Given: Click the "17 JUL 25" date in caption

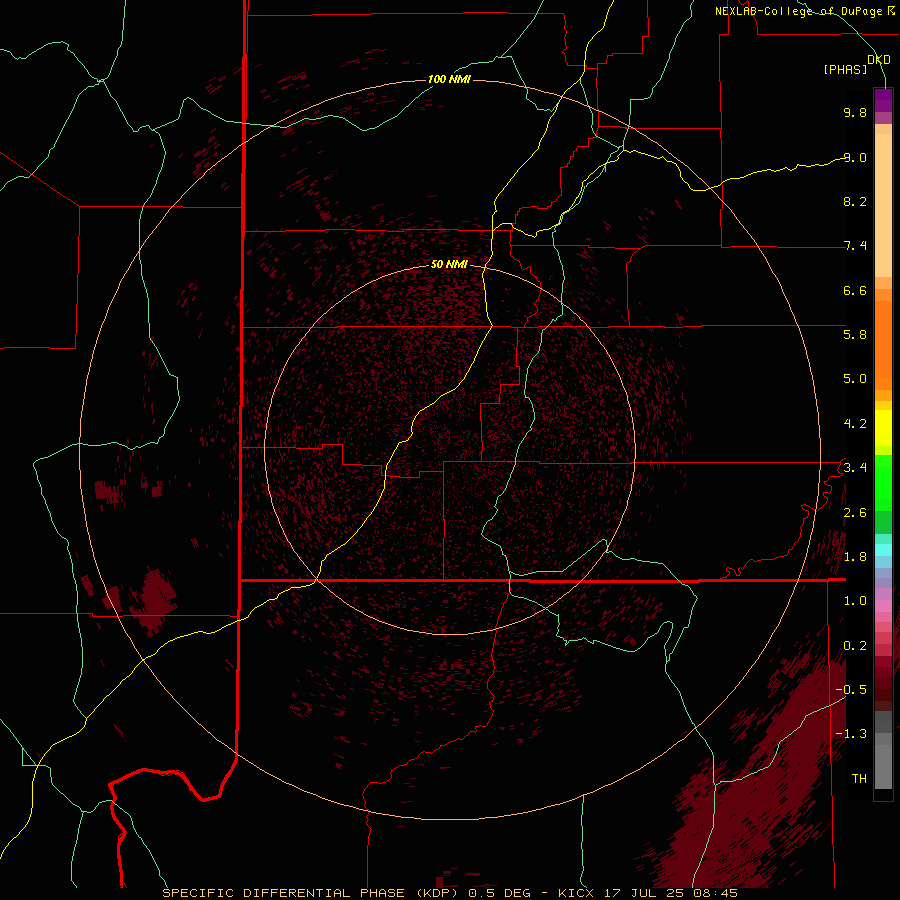Looking at the screenshot, I should pos(645,893).
